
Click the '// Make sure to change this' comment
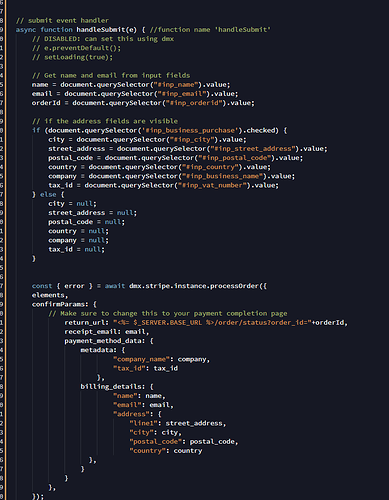(x=168, y=314)
